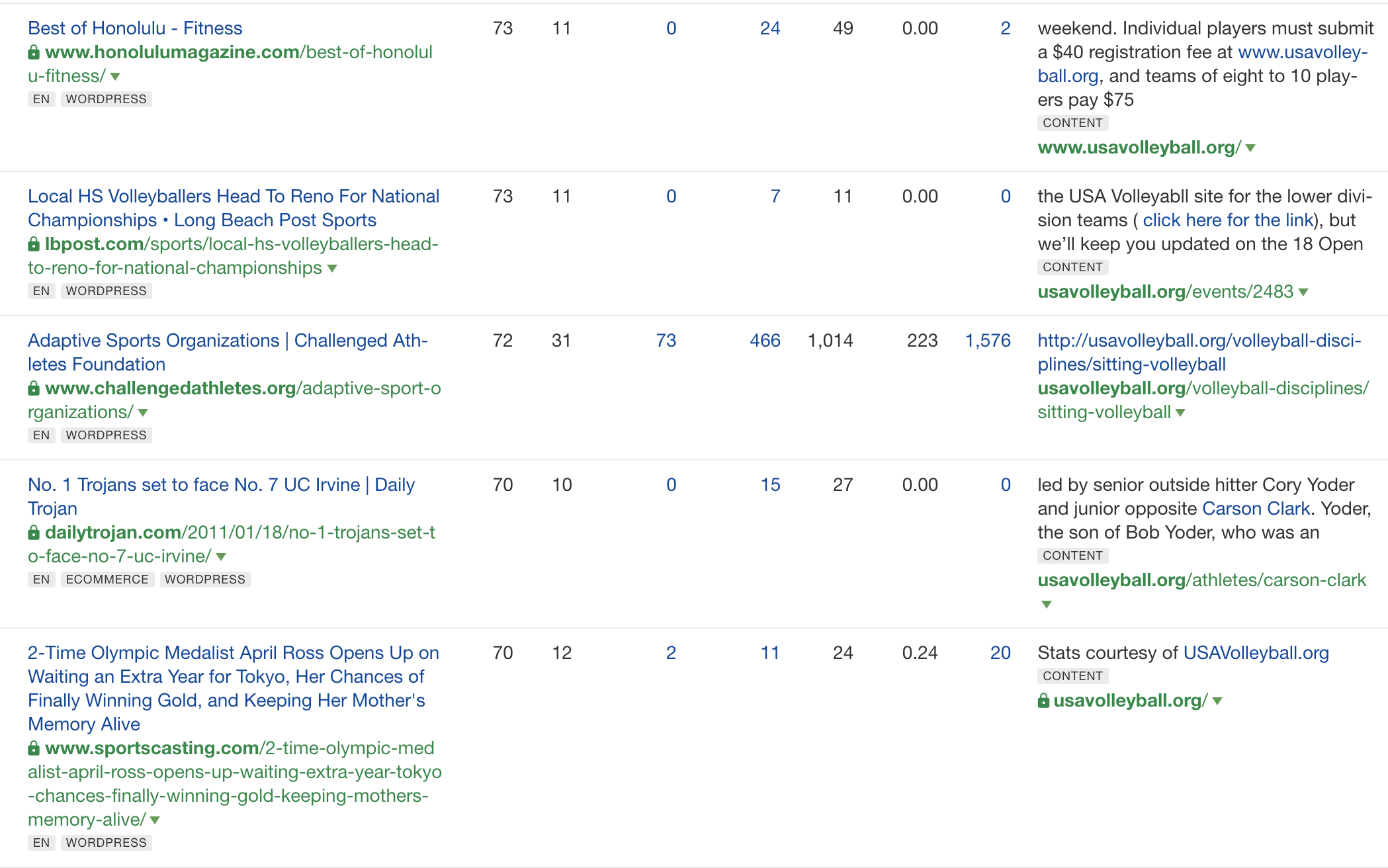Click WORDPRESS tag under honolulumagazine.com row
The width and height of the screenshot is (1388, 868).
(107, 99)
